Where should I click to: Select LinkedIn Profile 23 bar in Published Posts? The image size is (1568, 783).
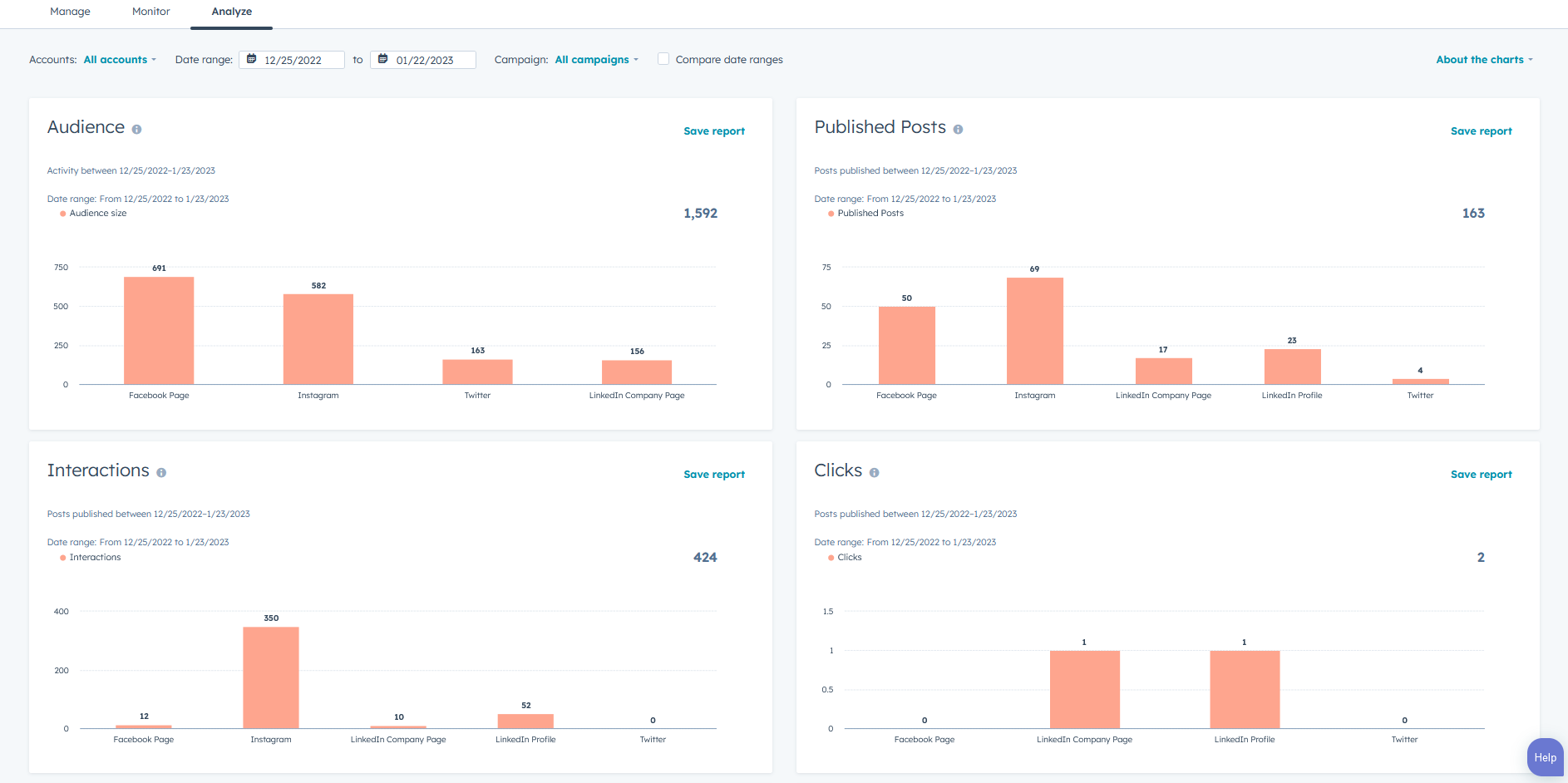coord(1292,367)
